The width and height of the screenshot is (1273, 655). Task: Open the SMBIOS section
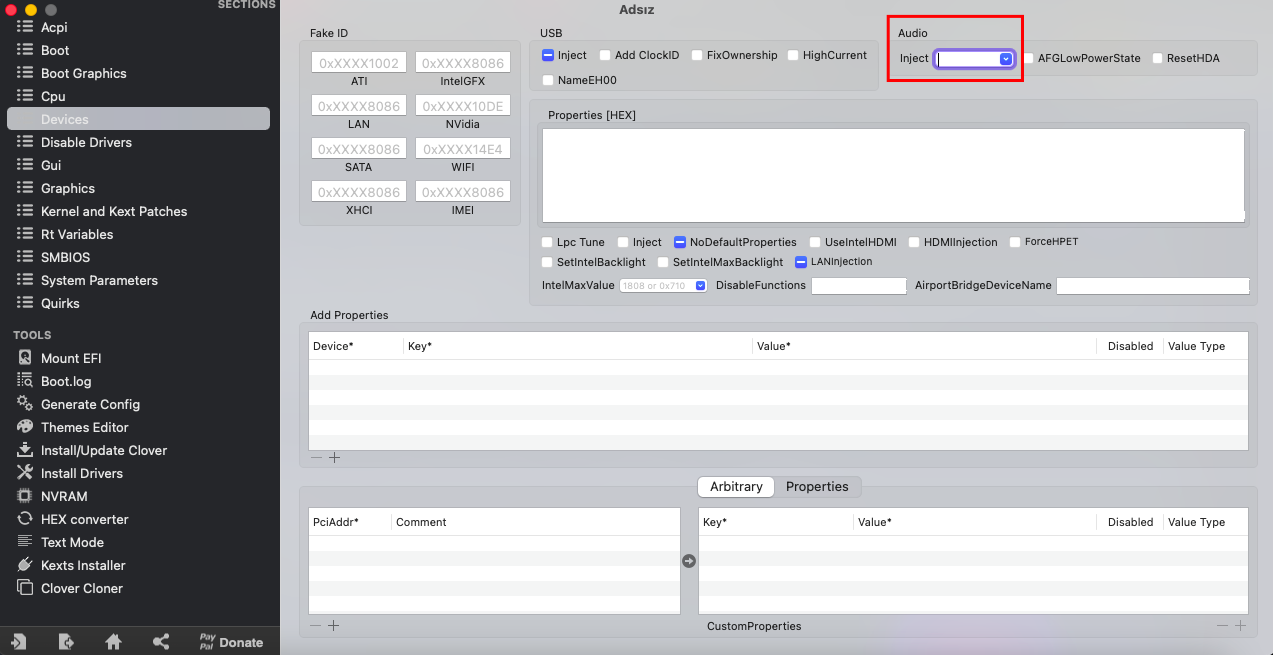(65, 257)
